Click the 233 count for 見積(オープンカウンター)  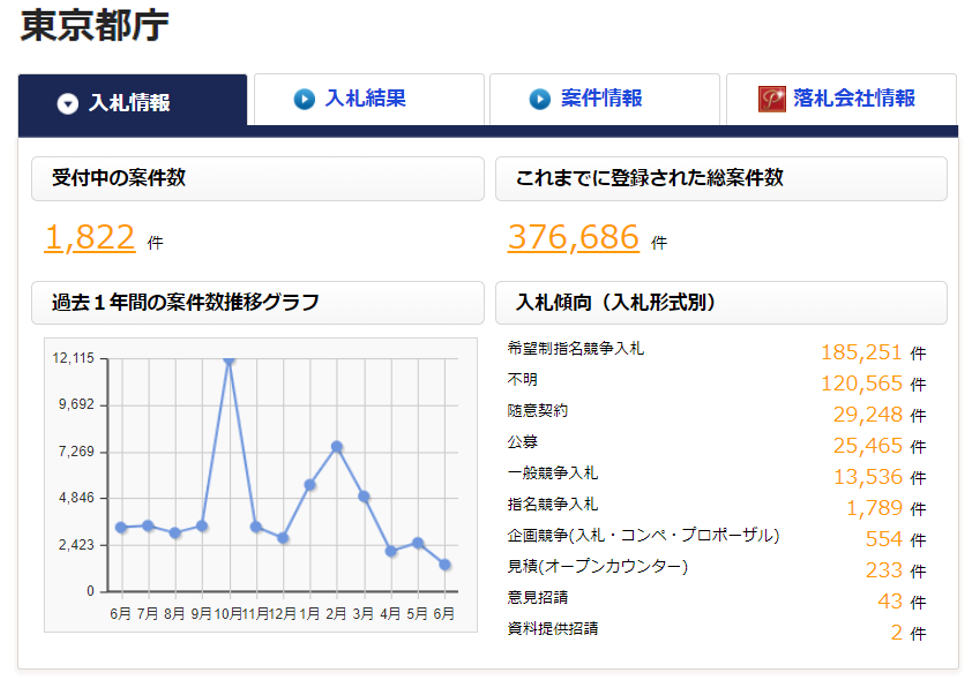pos(884,570)
